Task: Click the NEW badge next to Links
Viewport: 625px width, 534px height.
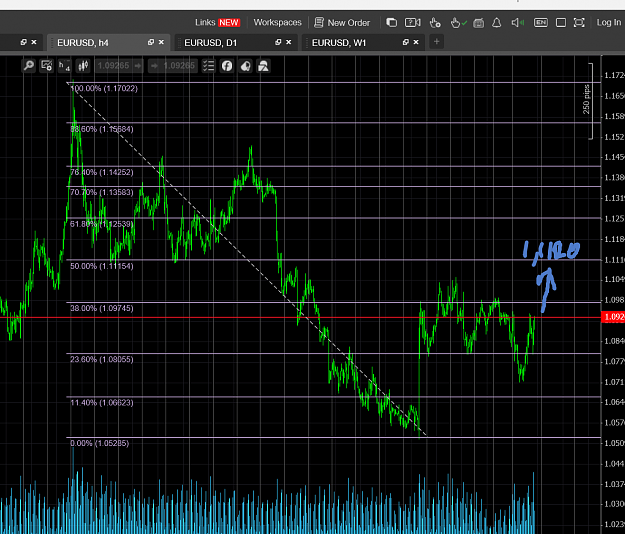Action: tap(229, 23)
